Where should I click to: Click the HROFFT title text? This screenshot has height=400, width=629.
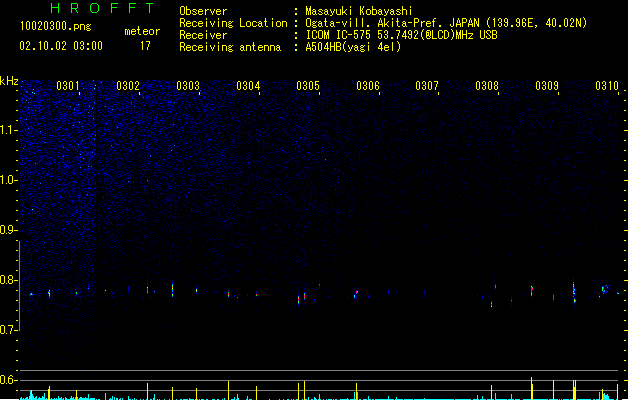pos(103,8)
